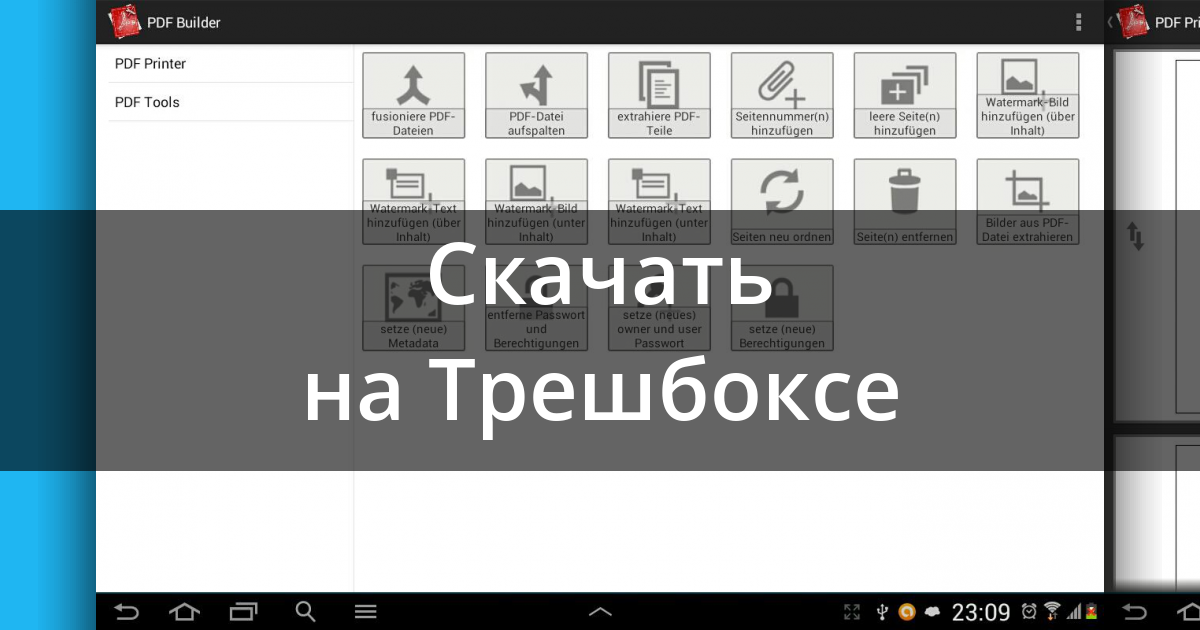
Task: Open the clock showing 23:09
Action: click(981, 612)
